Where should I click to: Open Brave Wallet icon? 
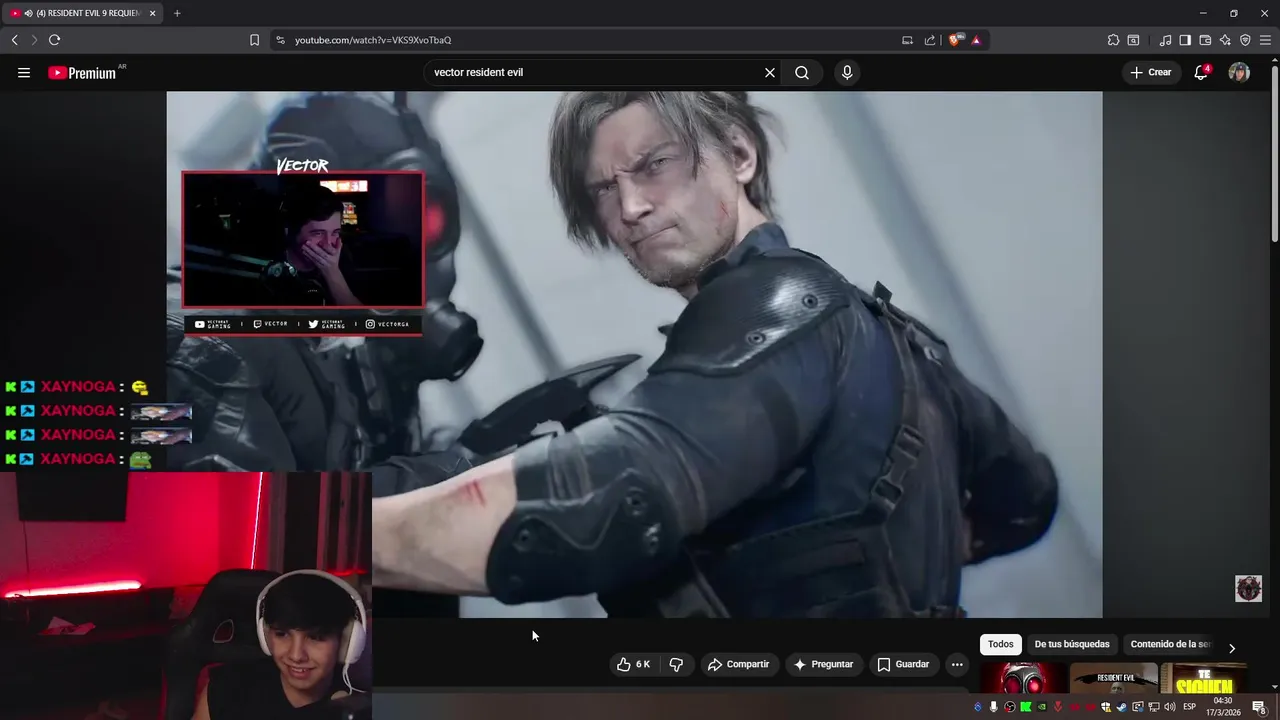pyautogui.click(x=1205, y=40)
